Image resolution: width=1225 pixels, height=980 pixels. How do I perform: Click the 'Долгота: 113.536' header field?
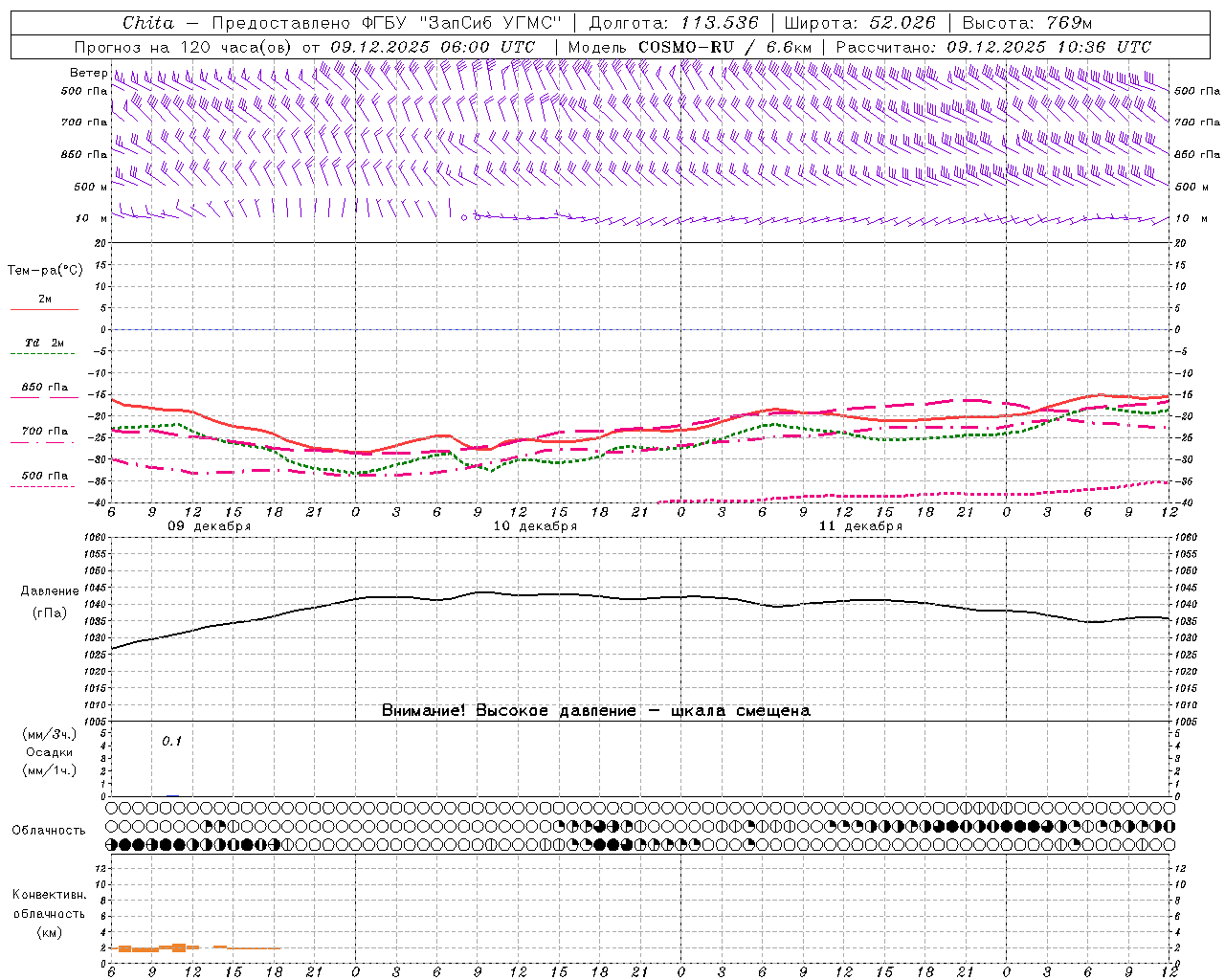click(674, 23)
